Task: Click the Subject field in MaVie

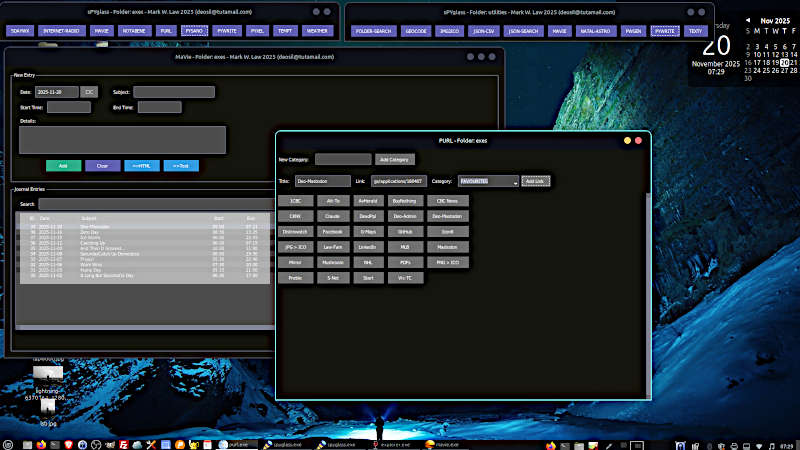Action: click(174, 92)
